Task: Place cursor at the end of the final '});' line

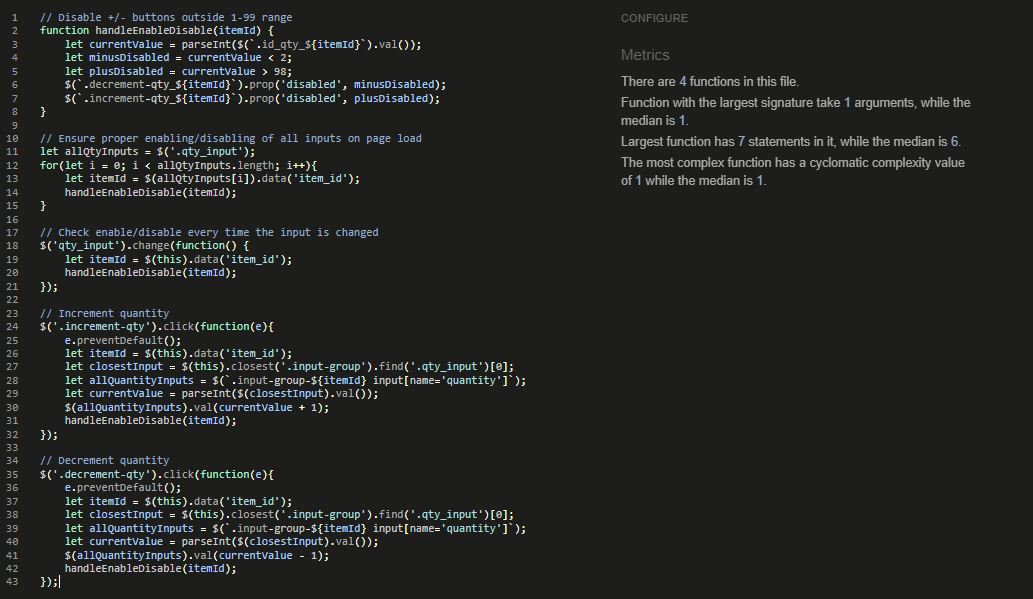Action: click(59, 581)
